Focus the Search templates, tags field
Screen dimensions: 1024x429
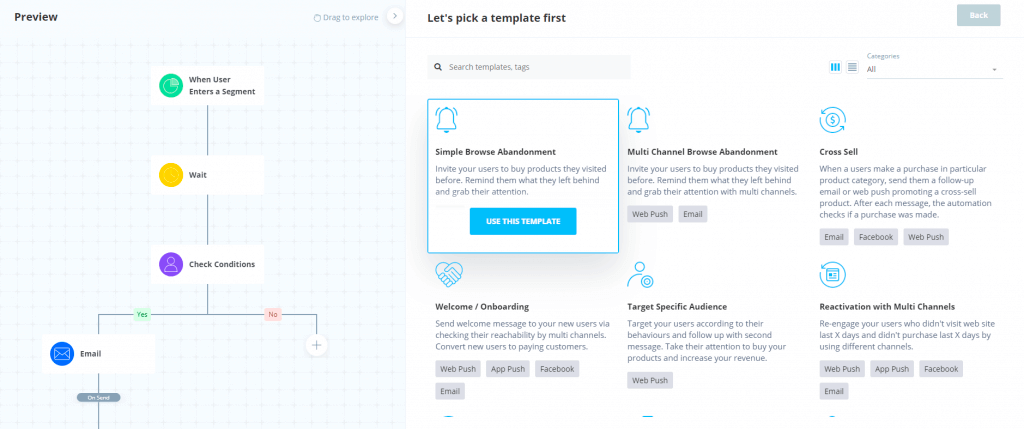click(535, 67)
